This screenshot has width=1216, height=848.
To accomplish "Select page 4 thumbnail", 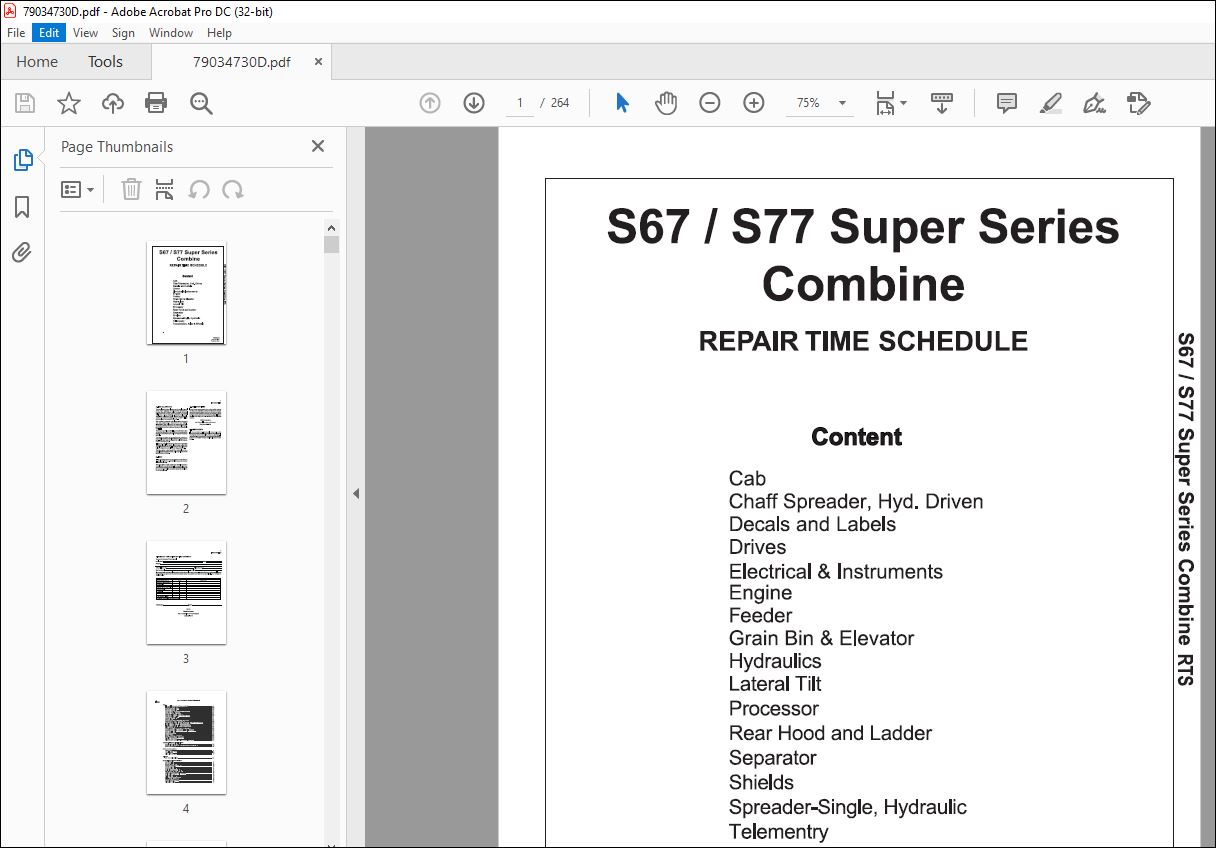I will (x=186, y=743).
